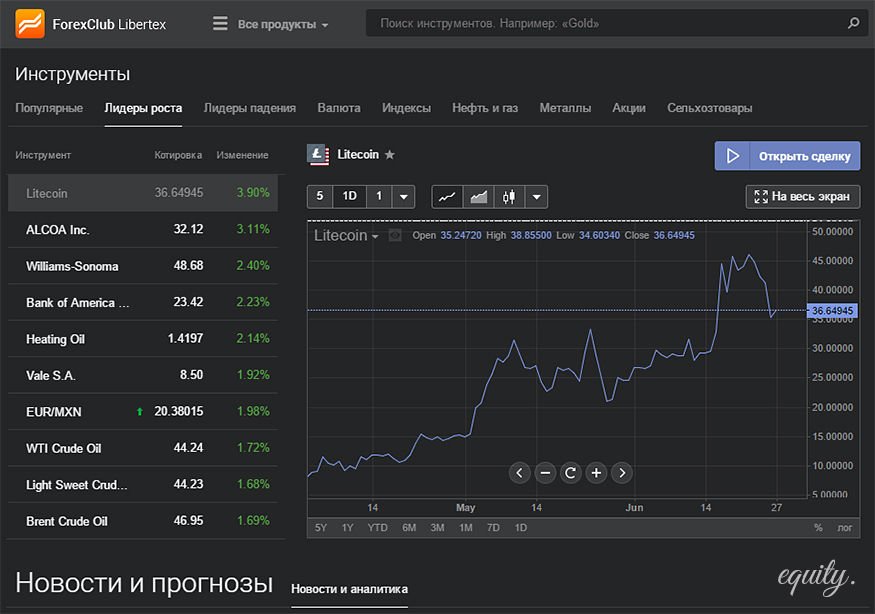
Task: Click the Litecoin instrument logo
Action: click(x=318, y=155)
